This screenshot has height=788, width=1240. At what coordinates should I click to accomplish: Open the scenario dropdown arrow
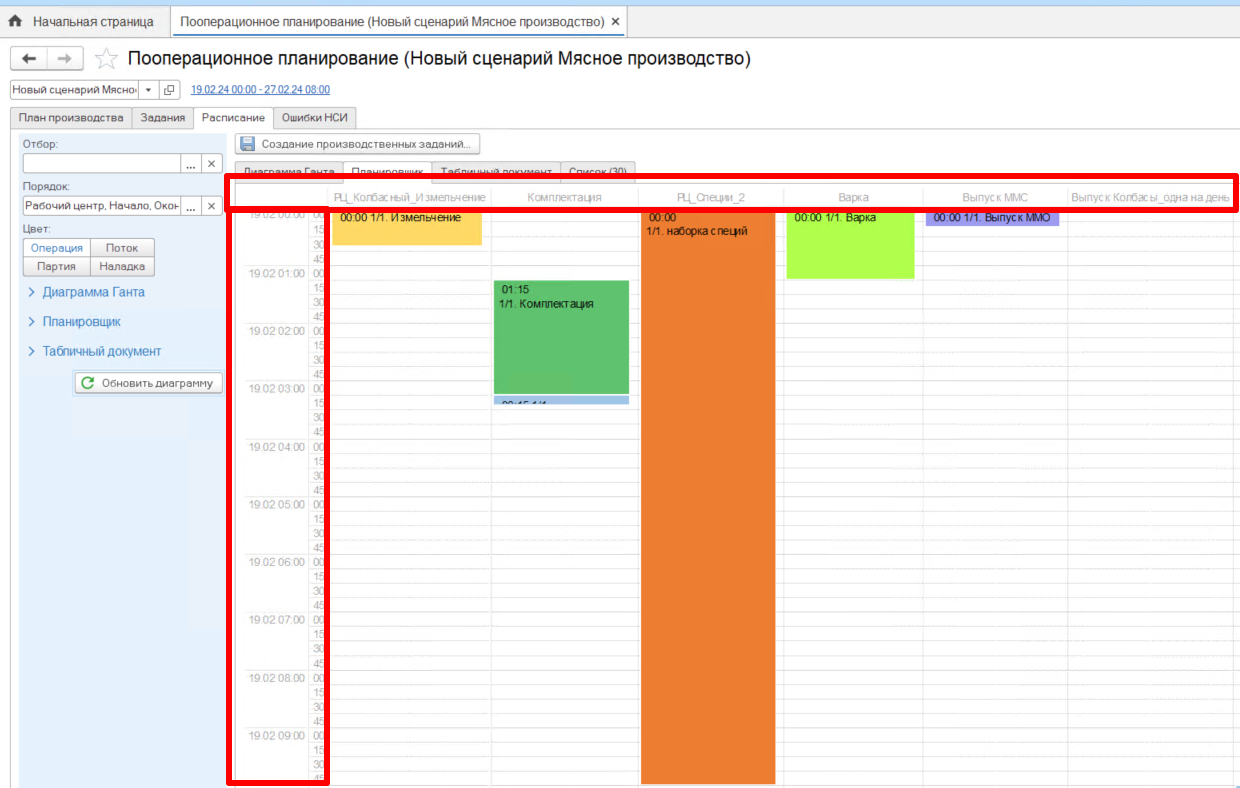tap(148, 90)
